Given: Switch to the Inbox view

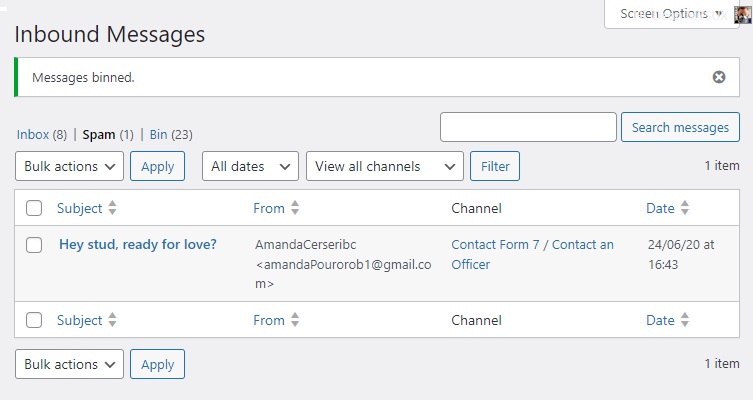Looking at the screenshot, I should click(33, 134).
